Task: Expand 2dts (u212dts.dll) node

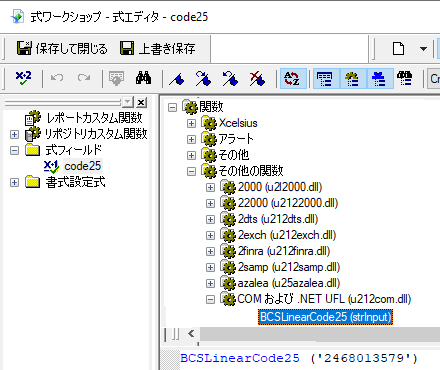Action: pos(210,219)
